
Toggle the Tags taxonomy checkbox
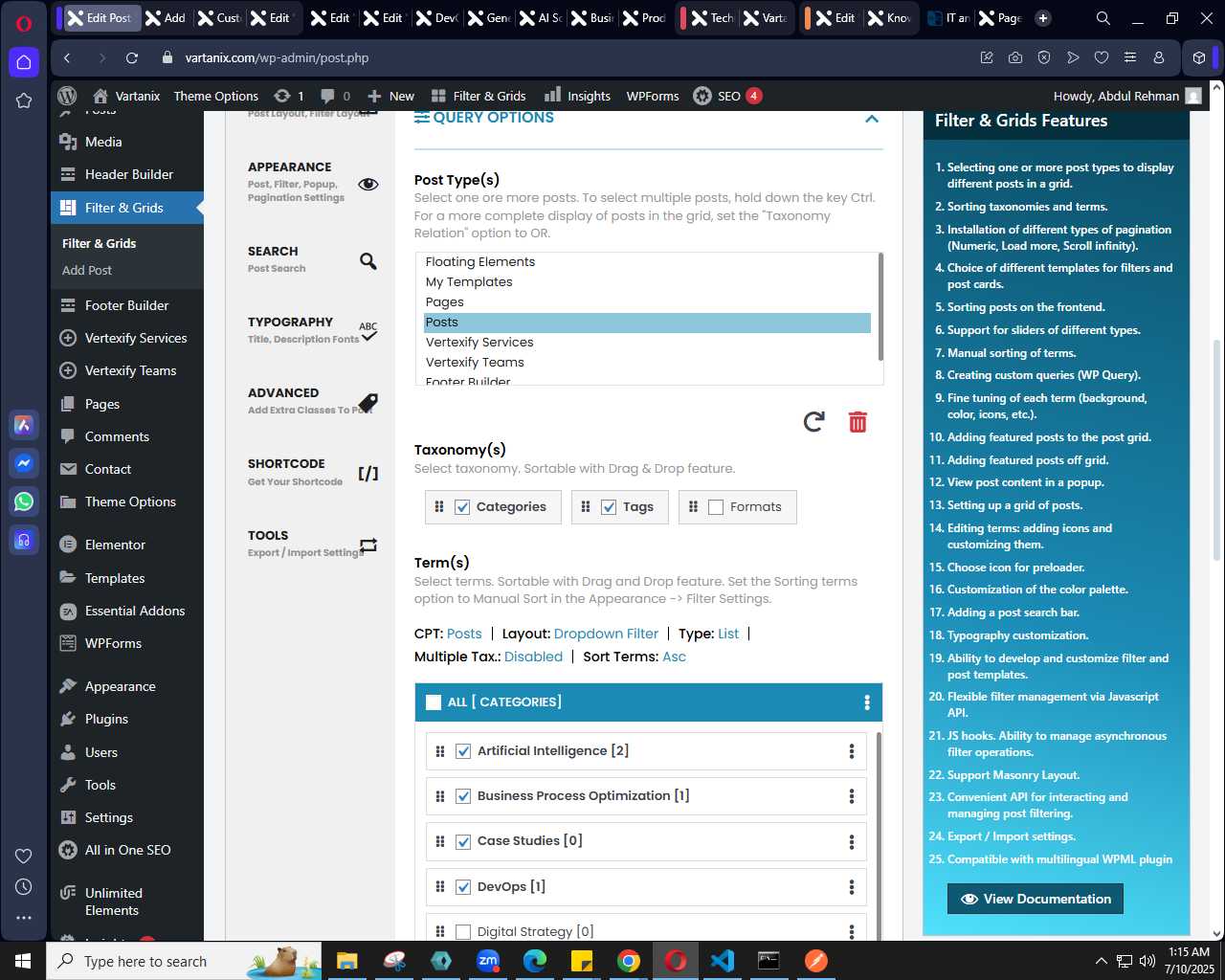click(x=609, y=507)
